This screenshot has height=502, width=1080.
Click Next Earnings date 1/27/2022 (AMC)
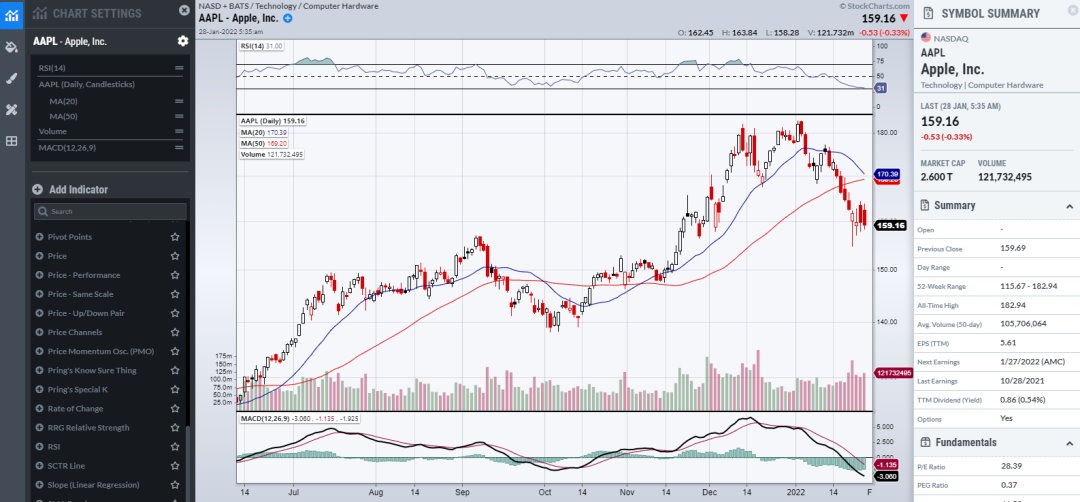click(1032, 362)
